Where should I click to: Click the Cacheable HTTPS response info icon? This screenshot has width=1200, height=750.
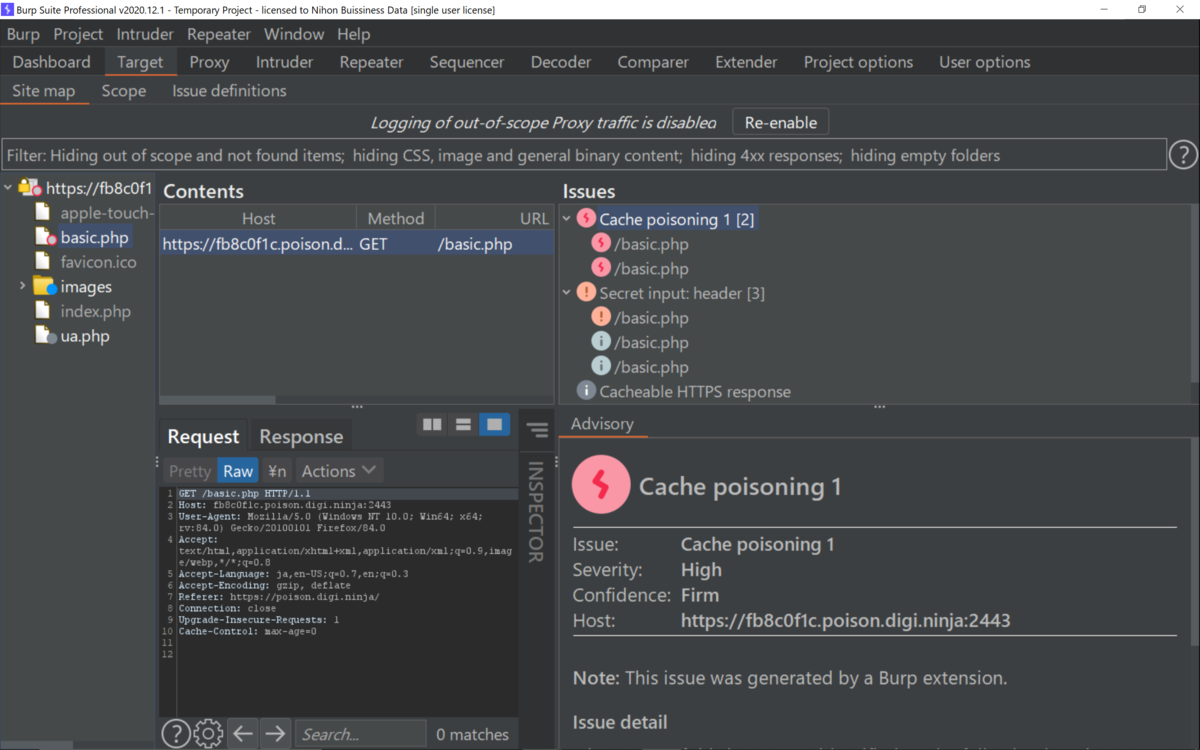coord(586,392)
